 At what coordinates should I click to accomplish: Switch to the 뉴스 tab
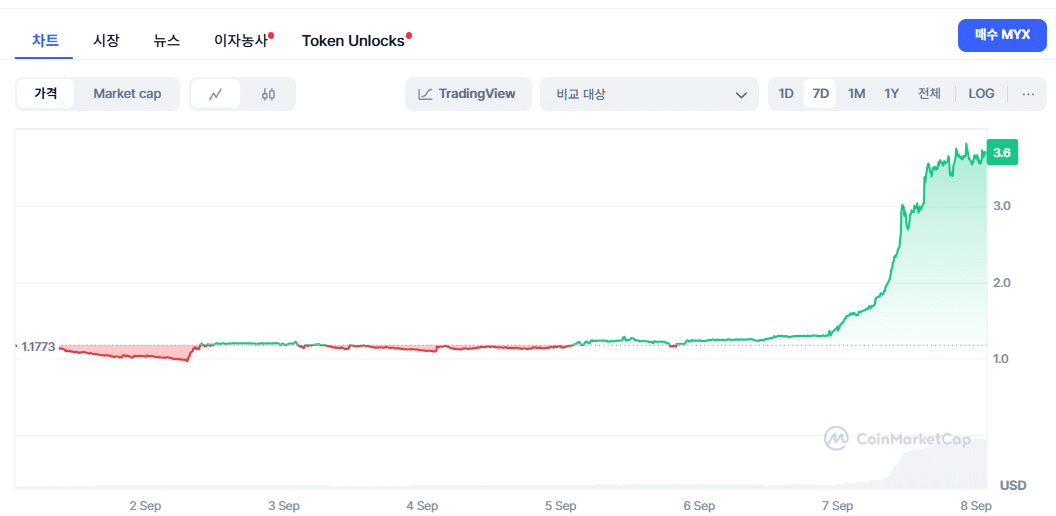166,40
